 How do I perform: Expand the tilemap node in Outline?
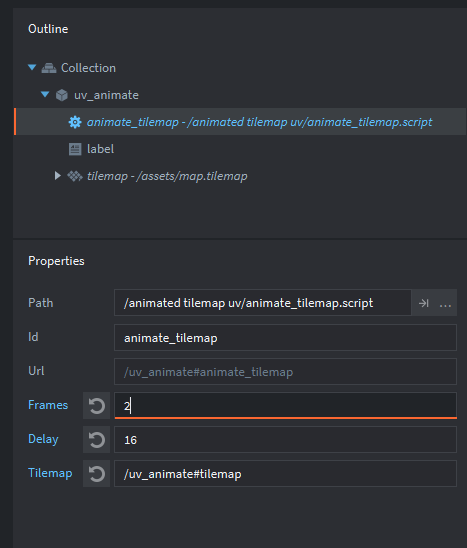58,175
